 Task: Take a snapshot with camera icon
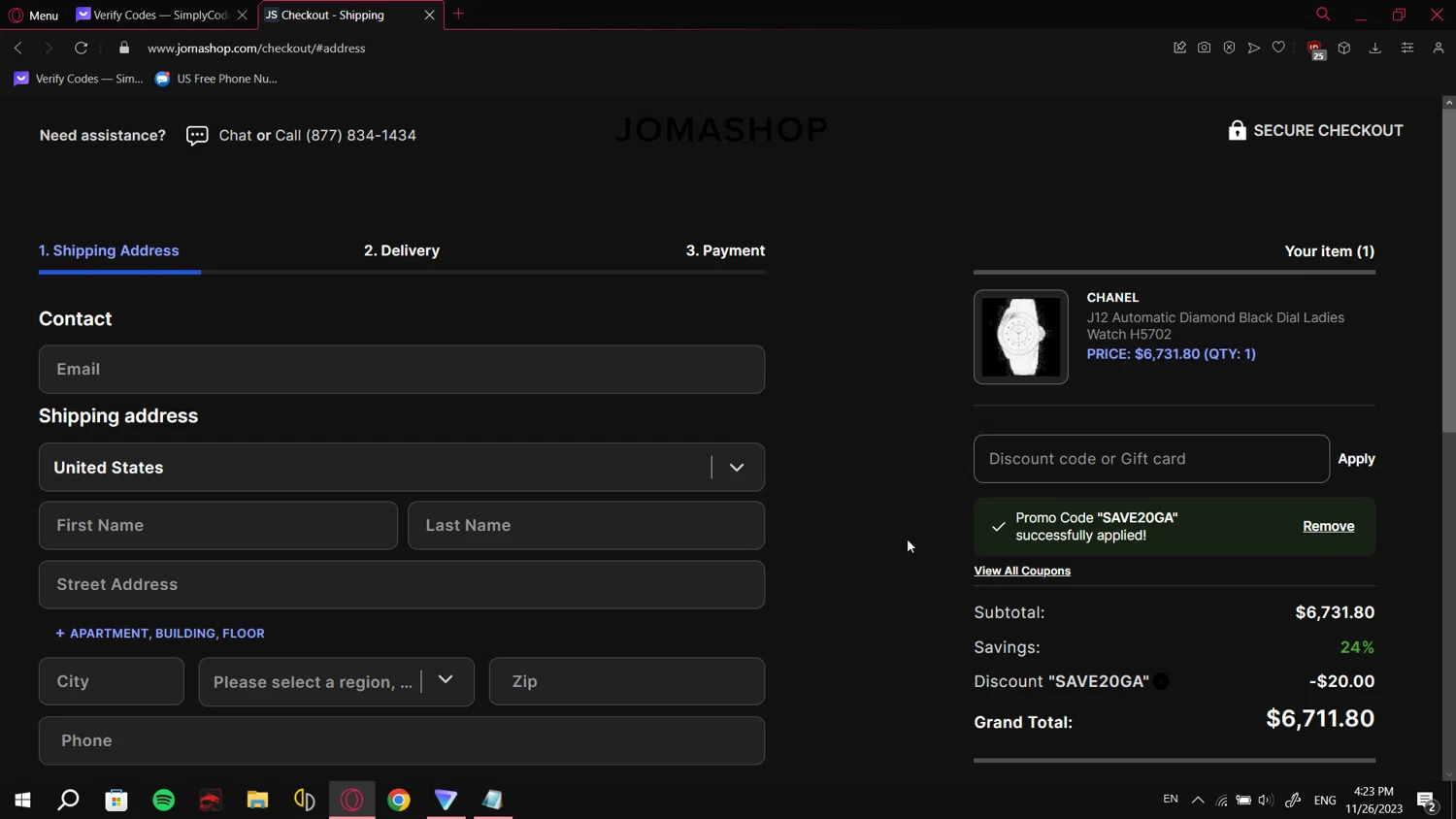(x=1204, y=48)
